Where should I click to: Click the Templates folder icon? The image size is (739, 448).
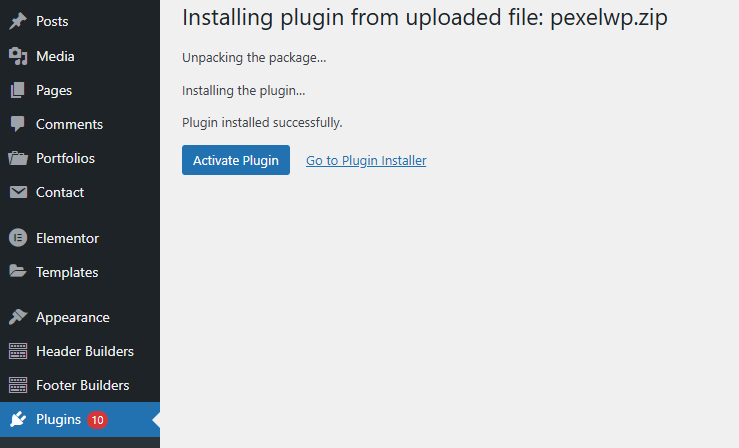coord(18,271)
